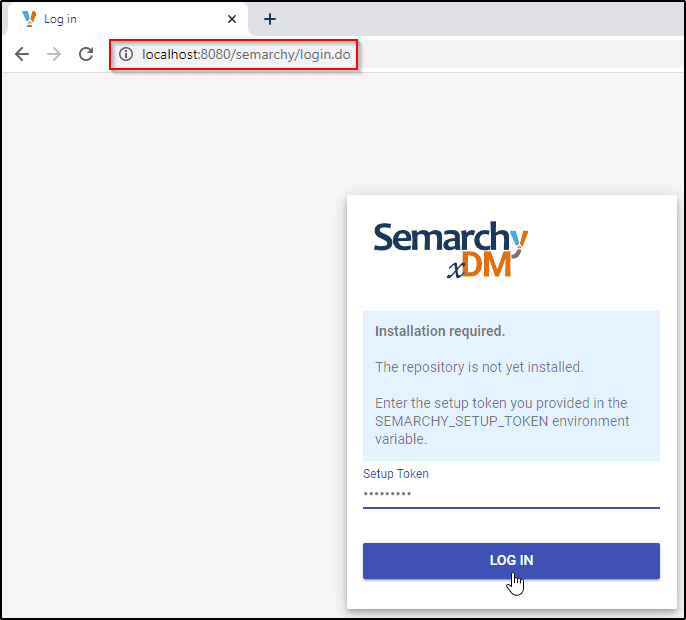Reload the login page
The width and height of the screenshot is (686, 620).
[86, 54]
